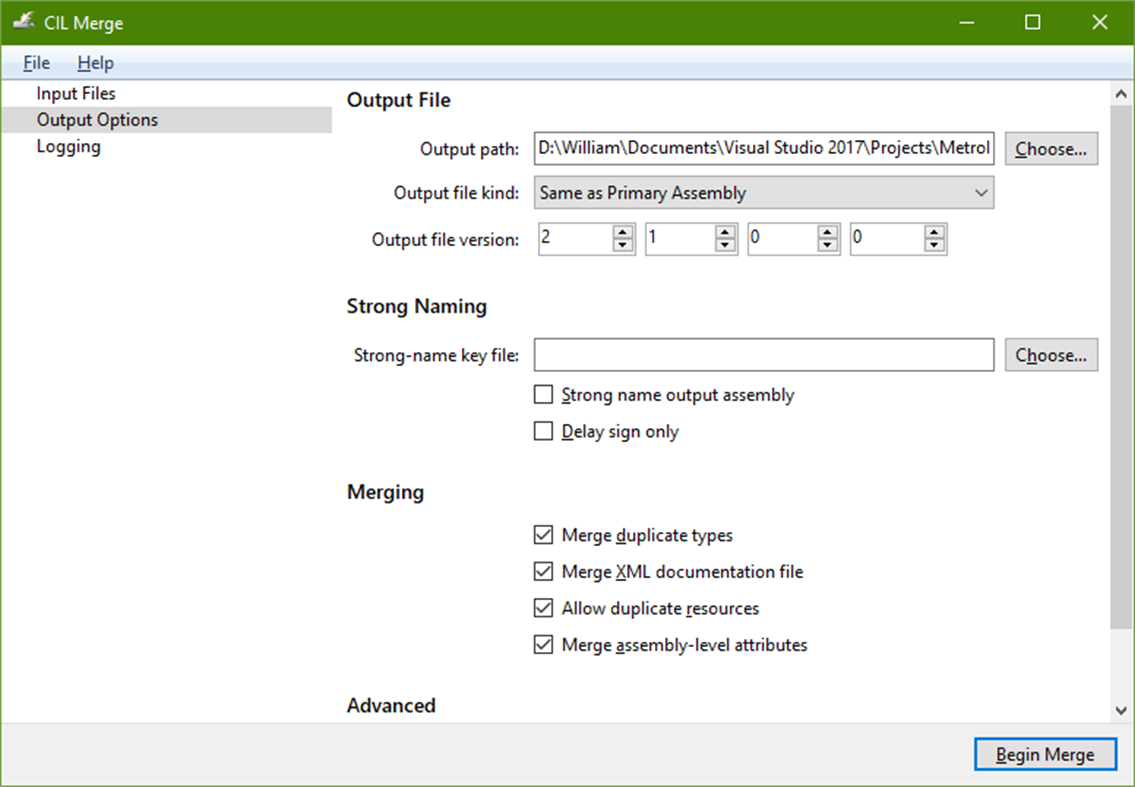Screen dimensions: 1135x787
Task: Enable Strong name output assembly checkbox
Action: click(543, 395)
